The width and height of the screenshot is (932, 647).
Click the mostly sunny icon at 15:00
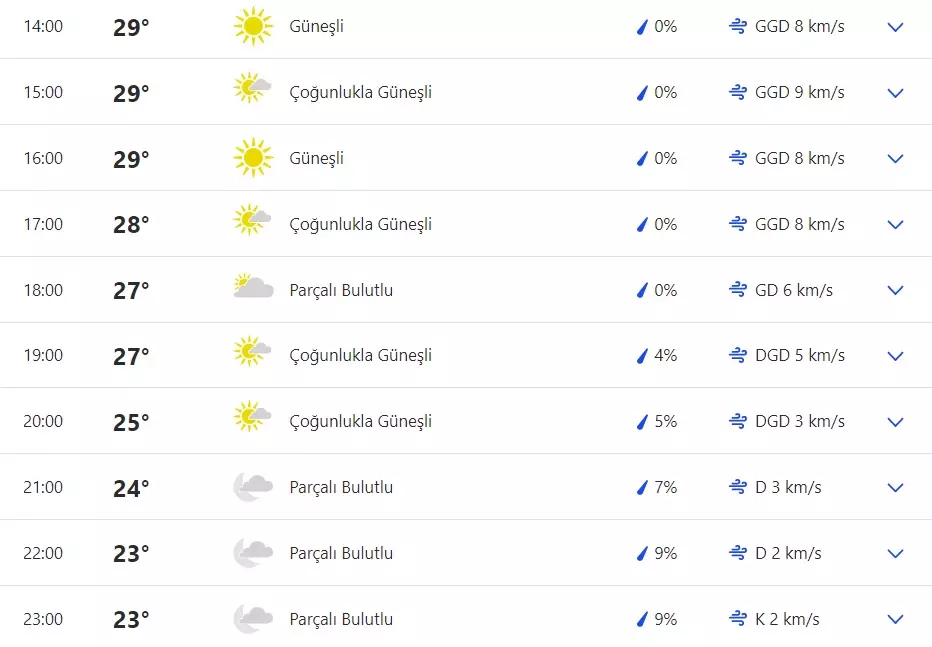point(253,89)
